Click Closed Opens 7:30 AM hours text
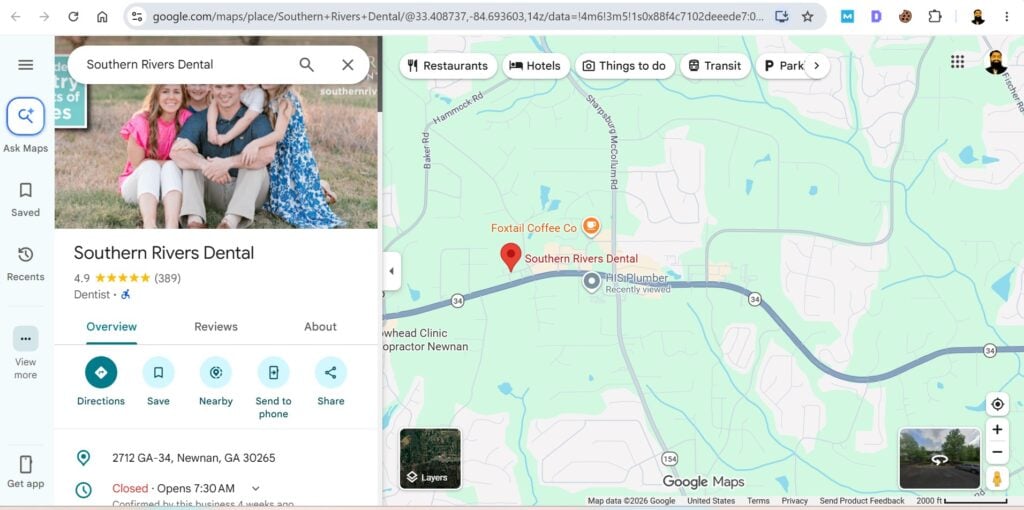Image resolution: width=1024 pixels, height=510 pixels. [x=173, y=488]
